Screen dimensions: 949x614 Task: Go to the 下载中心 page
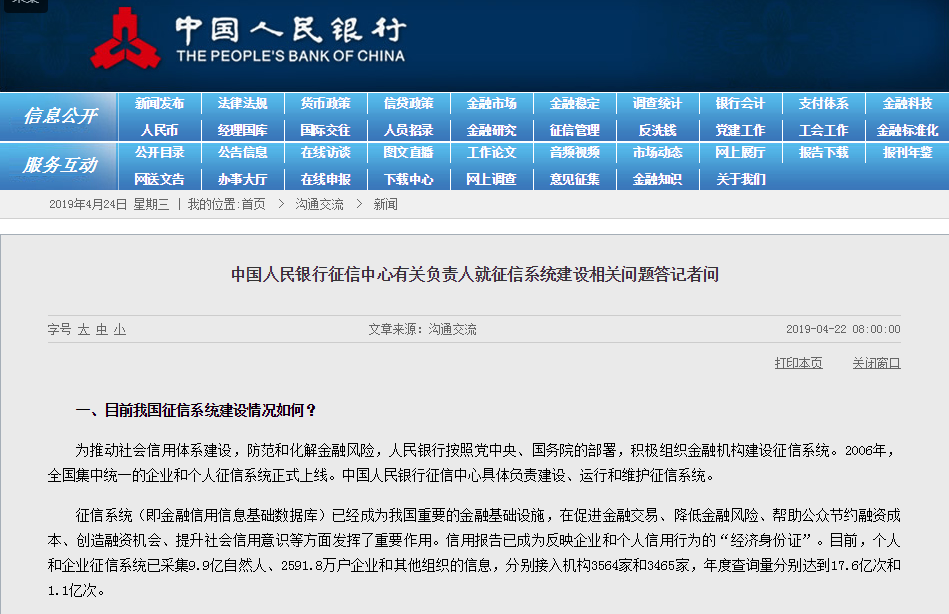pos(408,179)
